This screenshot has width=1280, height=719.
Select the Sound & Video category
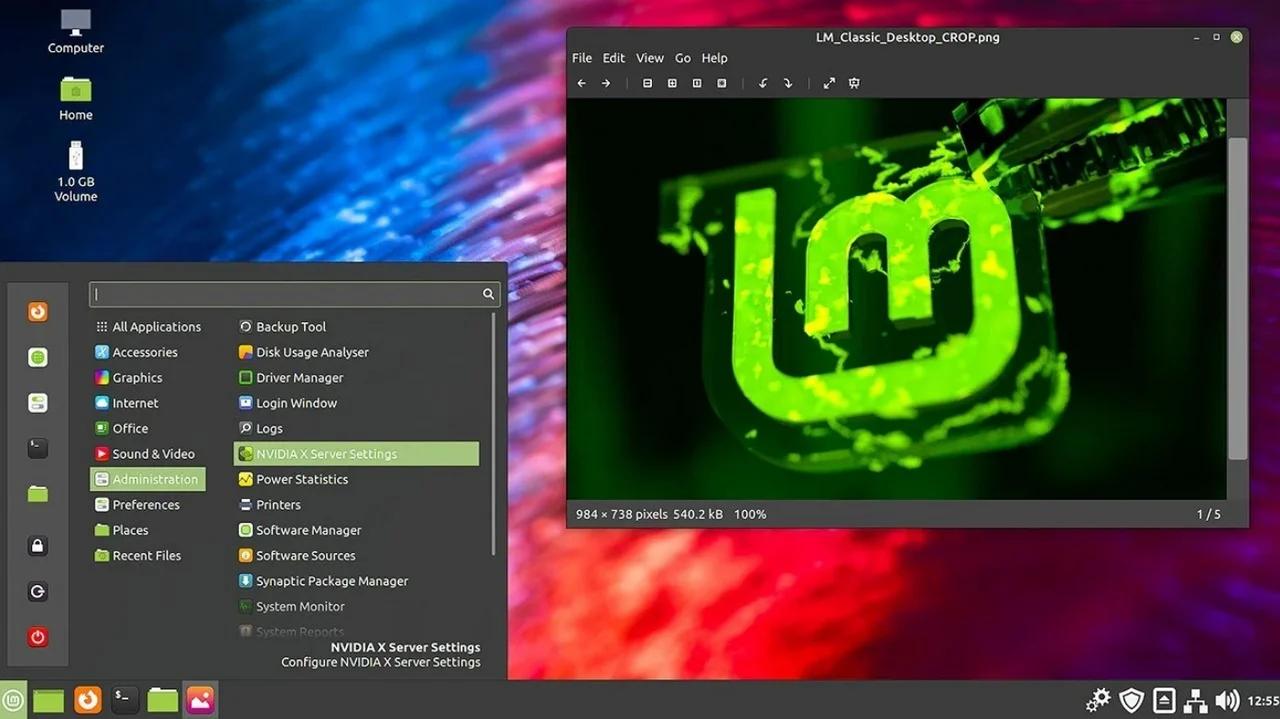click(x=151, y=453)
